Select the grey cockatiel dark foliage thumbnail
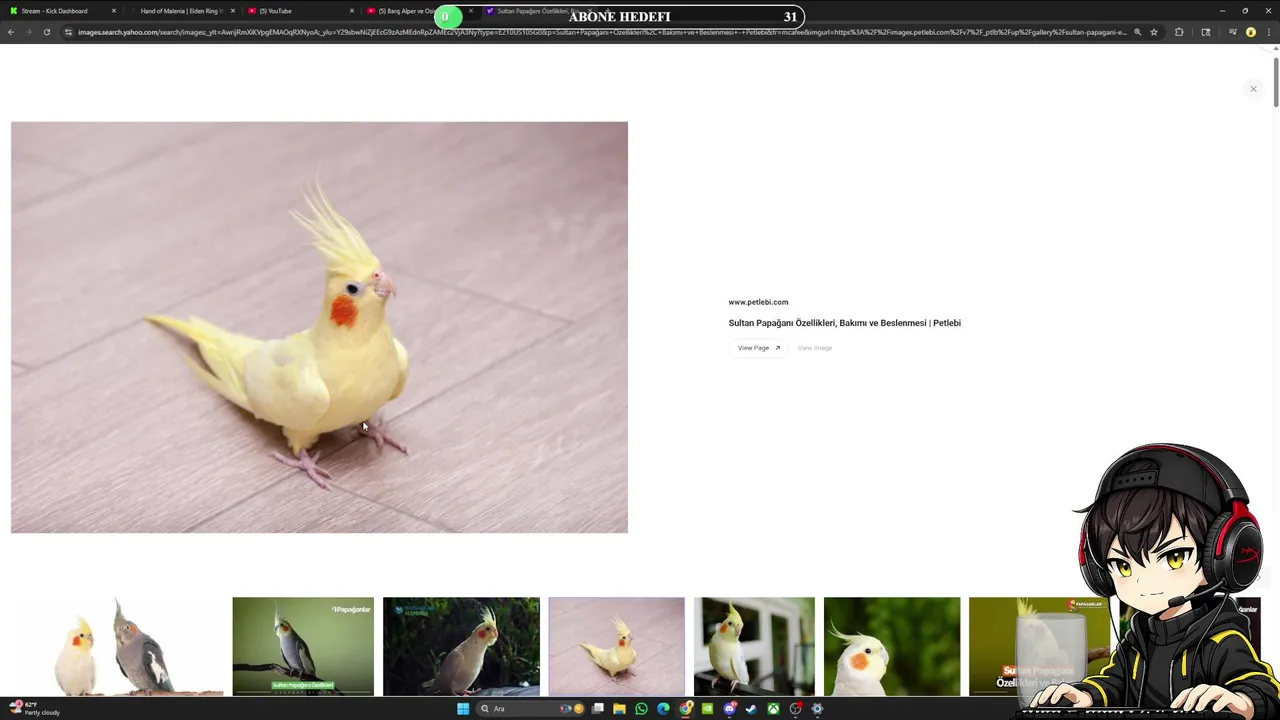Viewport: 1280px width, 720px height. pos(461,646)
